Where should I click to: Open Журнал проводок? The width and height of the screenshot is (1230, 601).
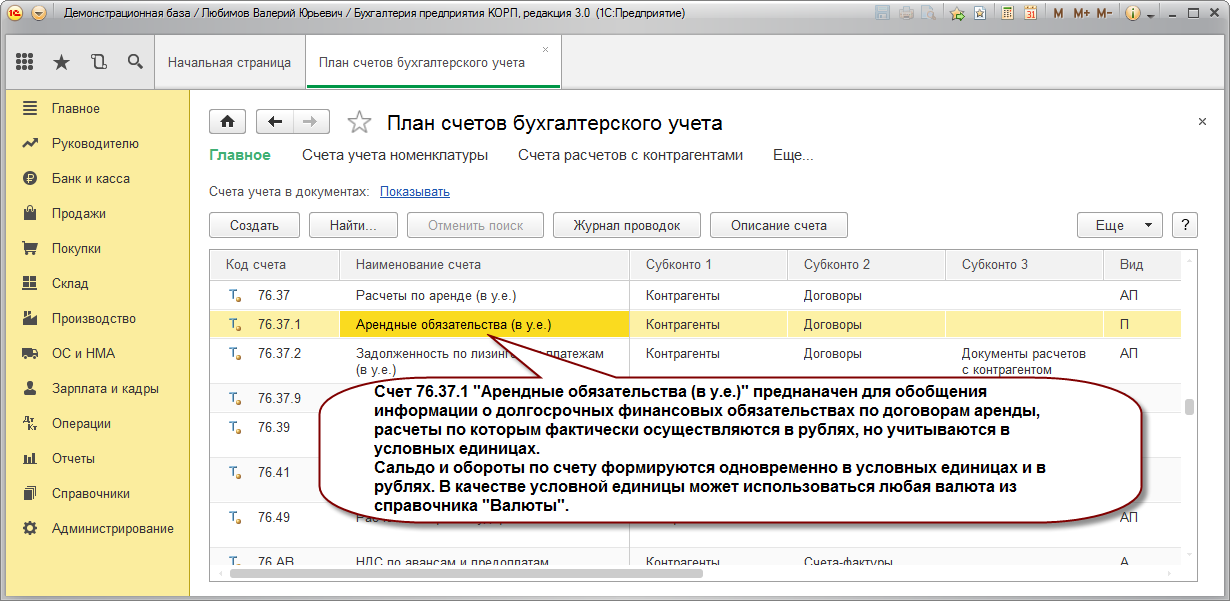(x=627, y=225)
